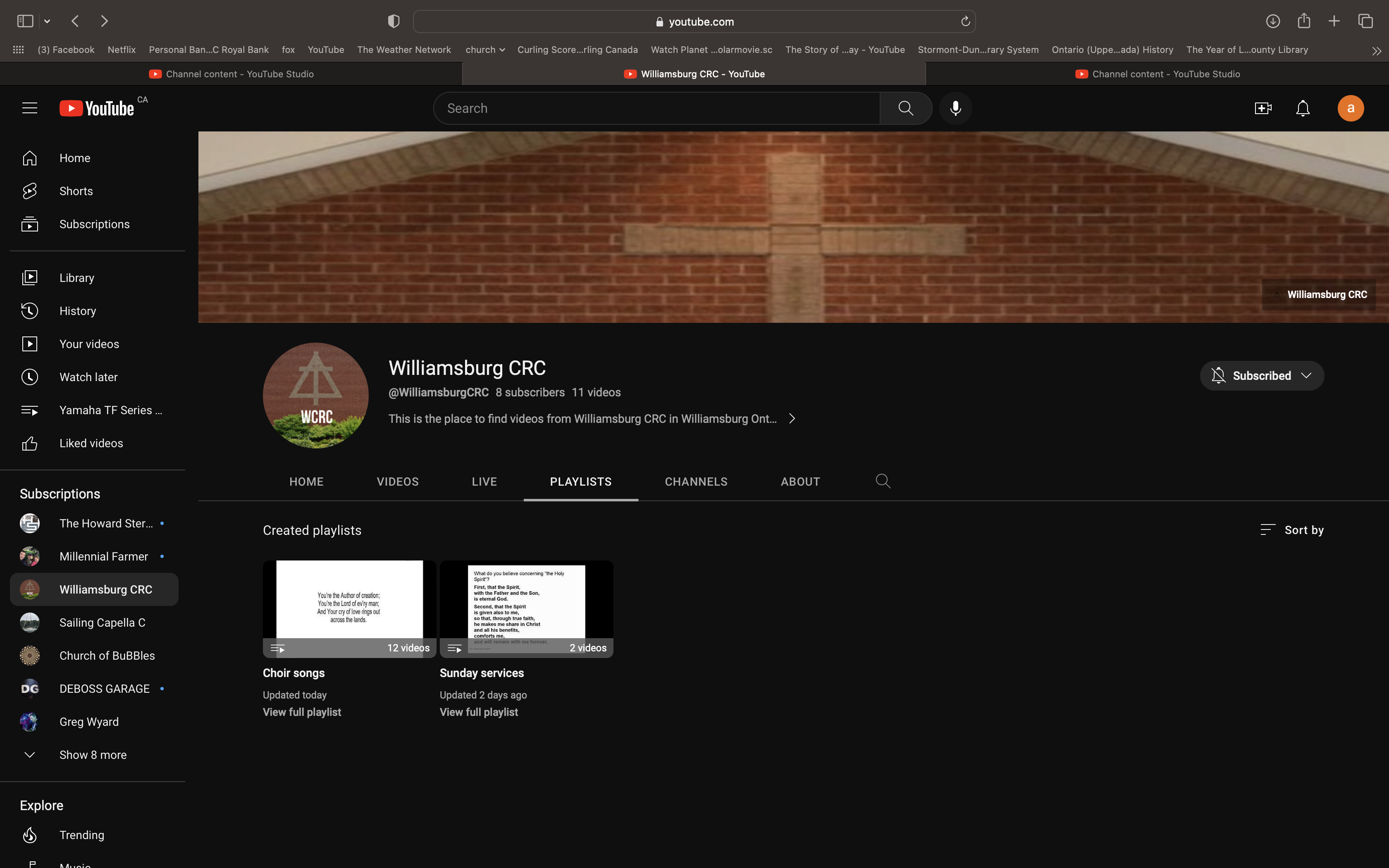
Task: Click Safari share icon
Action: (x=1303, y=21)
